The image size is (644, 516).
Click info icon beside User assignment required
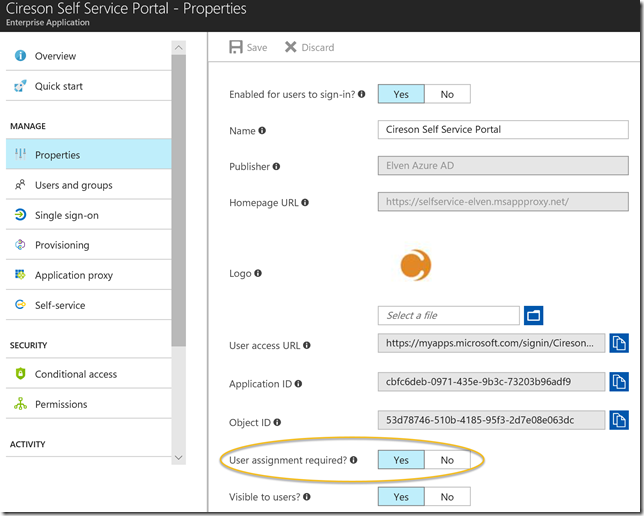click(354, 460)
